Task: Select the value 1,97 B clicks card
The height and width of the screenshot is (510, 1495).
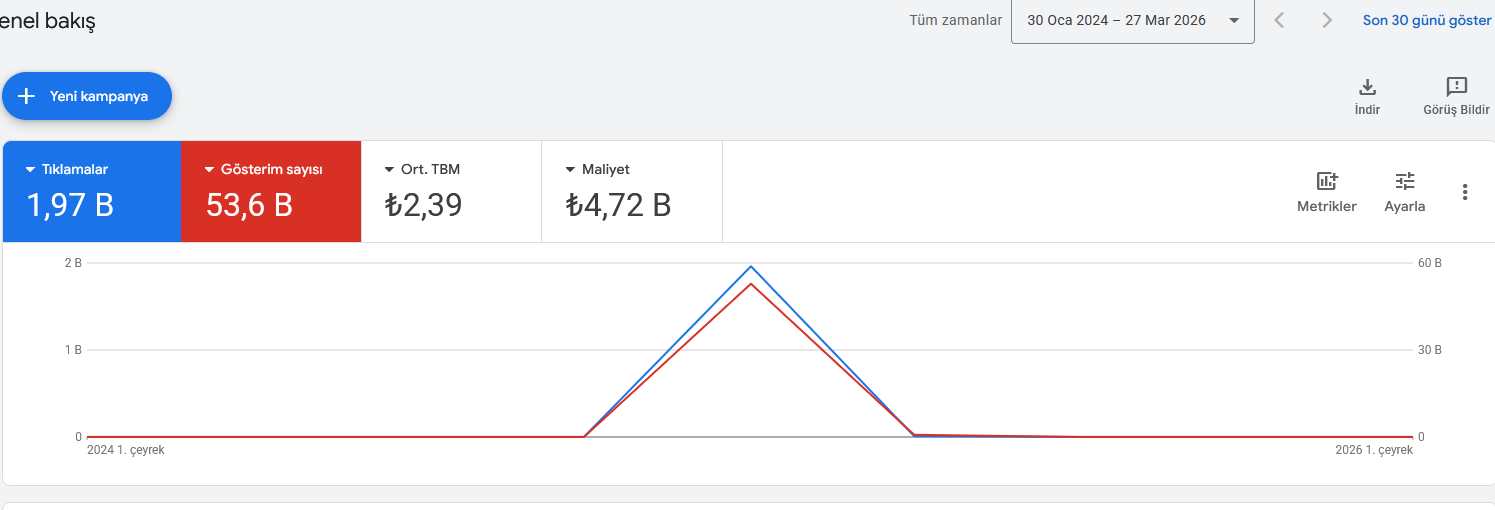Action: point(70,205)
